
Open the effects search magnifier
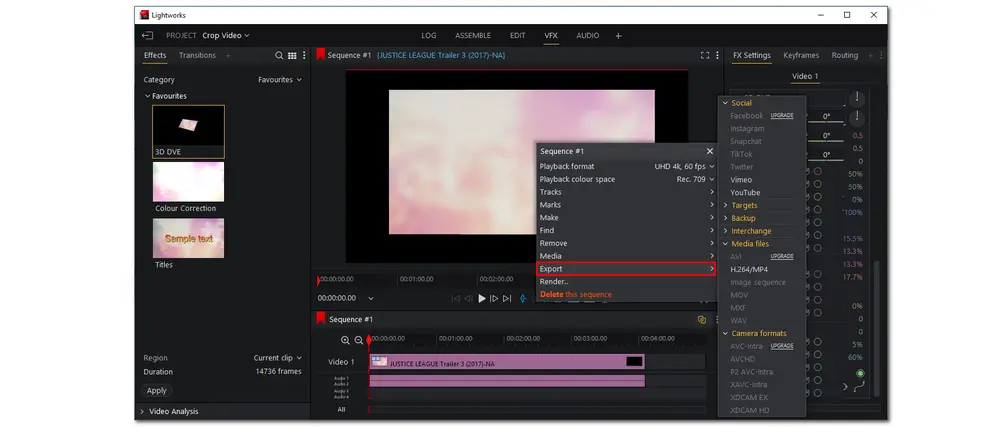point(279,56)
